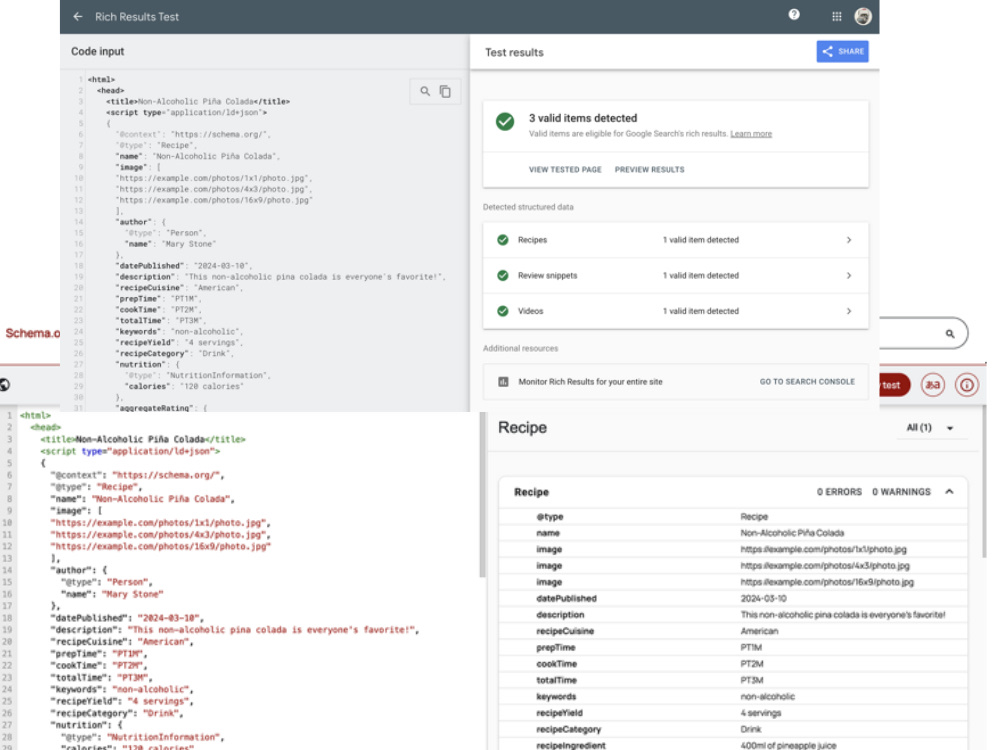Screen dimensions: 1000x750
Task: Open the Google apps grid icon
Action: [837, 17]
